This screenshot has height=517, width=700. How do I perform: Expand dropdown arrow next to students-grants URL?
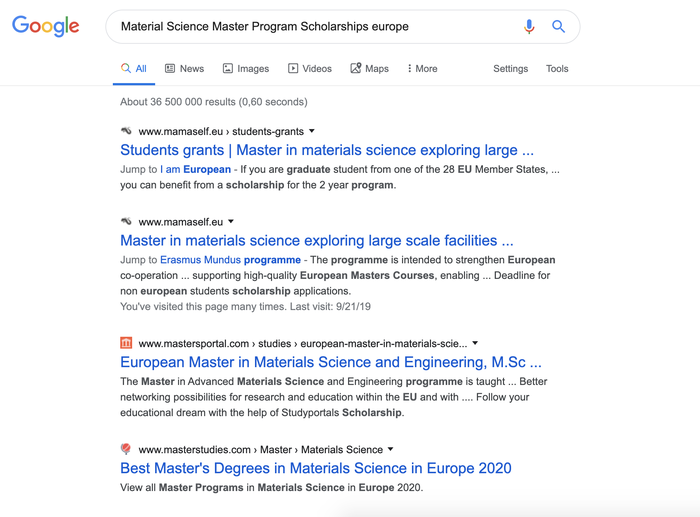(x=312, y=131)
